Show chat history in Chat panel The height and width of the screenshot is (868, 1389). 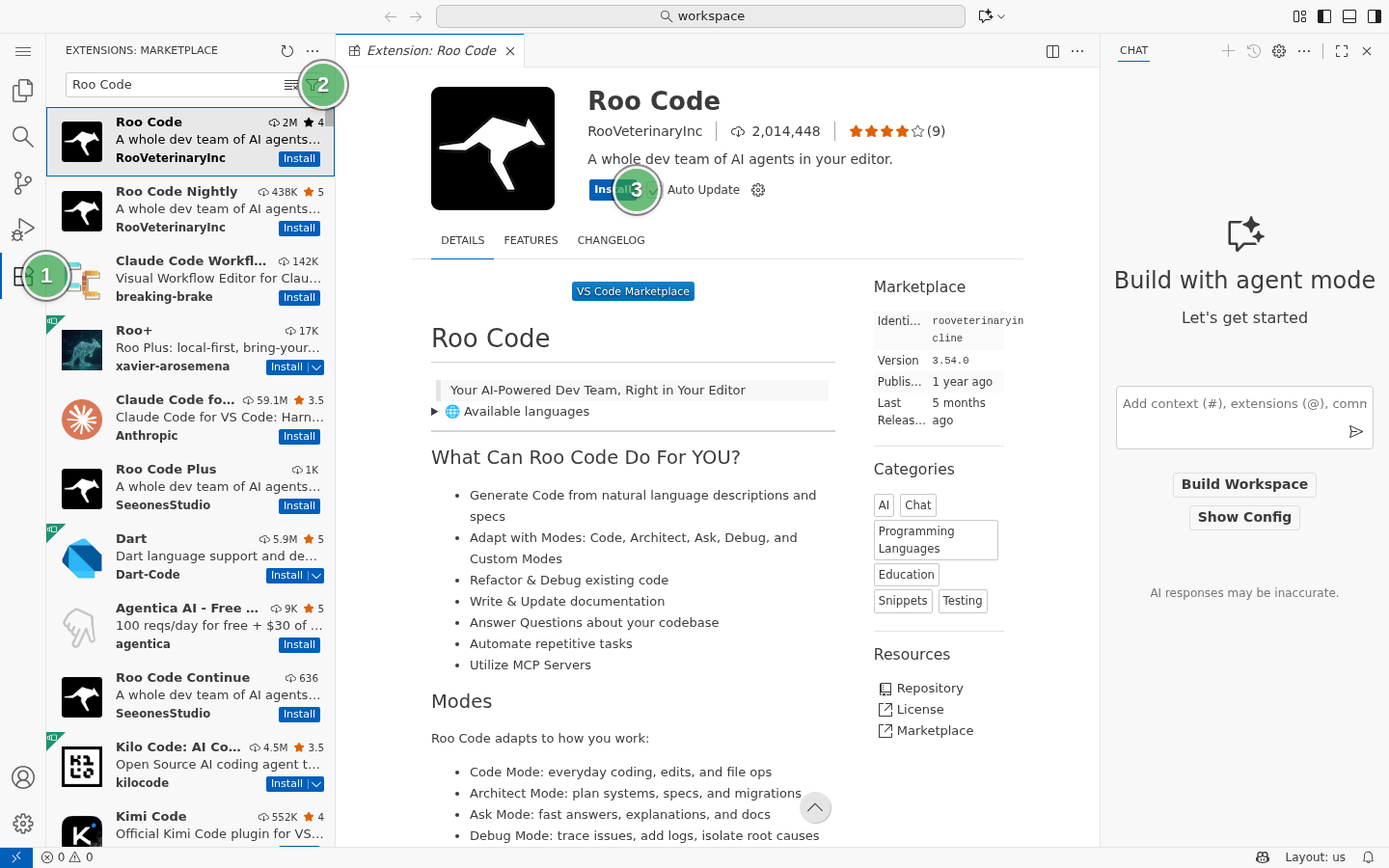[x=1253, y=51]
